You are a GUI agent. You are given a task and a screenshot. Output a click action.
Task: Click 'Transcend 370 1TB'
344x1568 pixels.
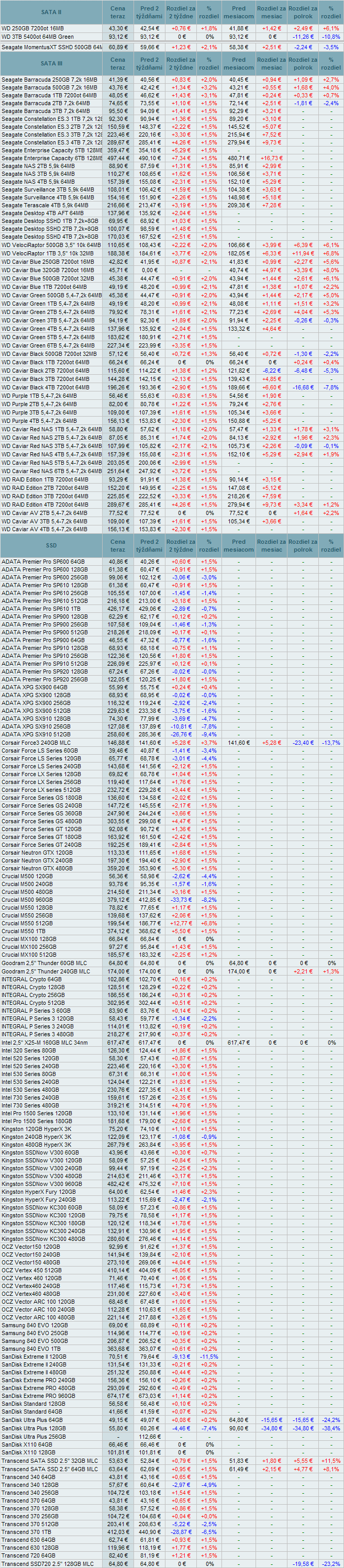[26, 1531]
